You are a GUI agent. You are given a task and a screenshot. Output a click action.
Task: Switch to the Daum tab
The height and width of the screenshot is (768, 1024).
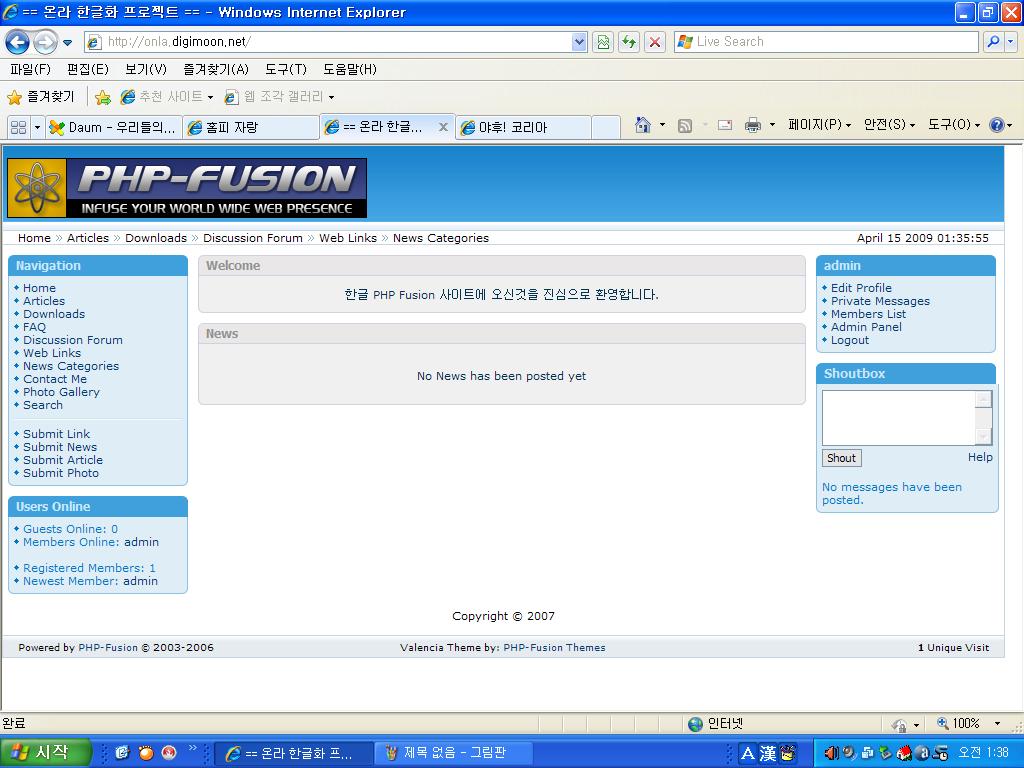click(x=114, y=127)
